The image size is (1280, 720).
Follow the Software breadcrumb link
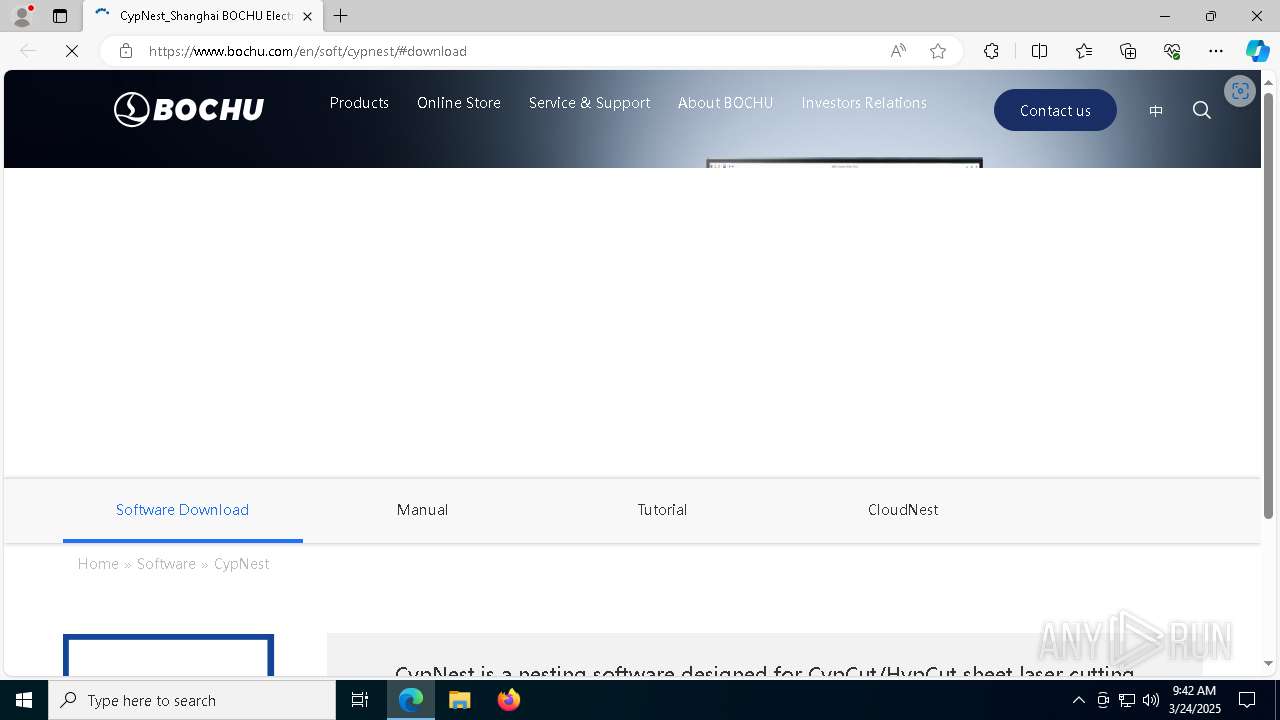pos(166,564)
